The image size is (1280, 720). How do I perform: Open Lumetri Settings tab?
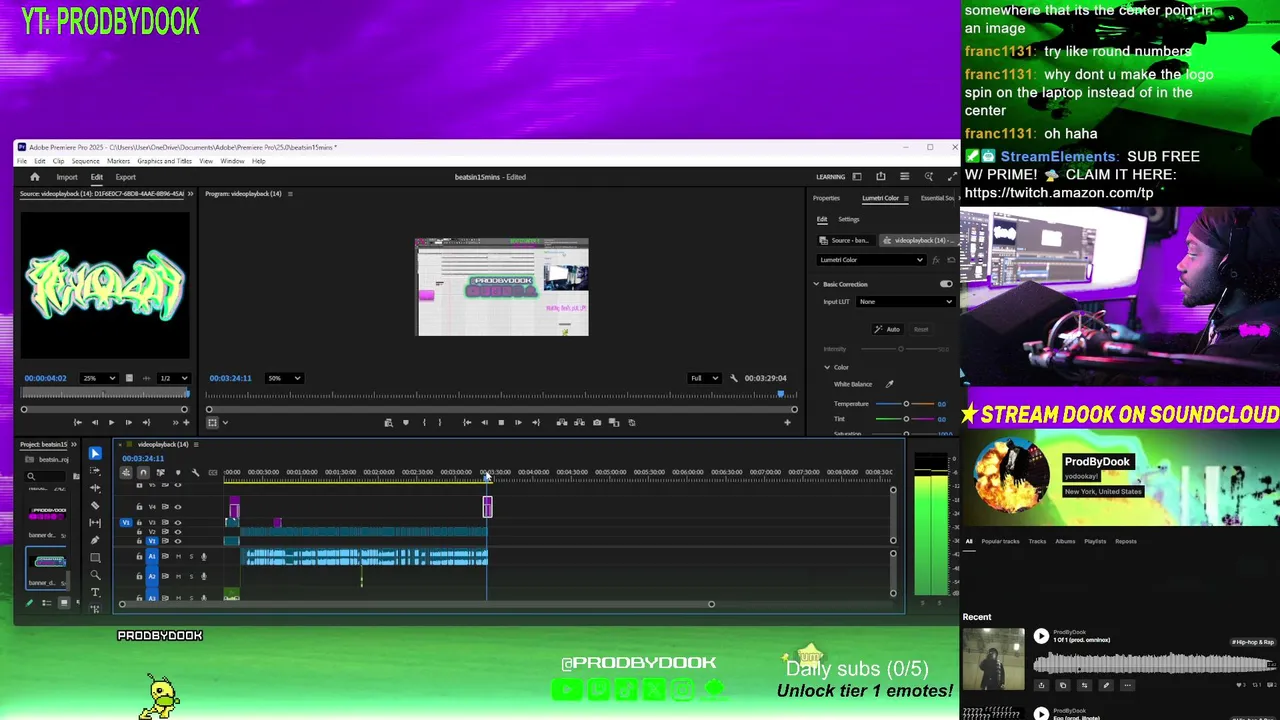848,219
